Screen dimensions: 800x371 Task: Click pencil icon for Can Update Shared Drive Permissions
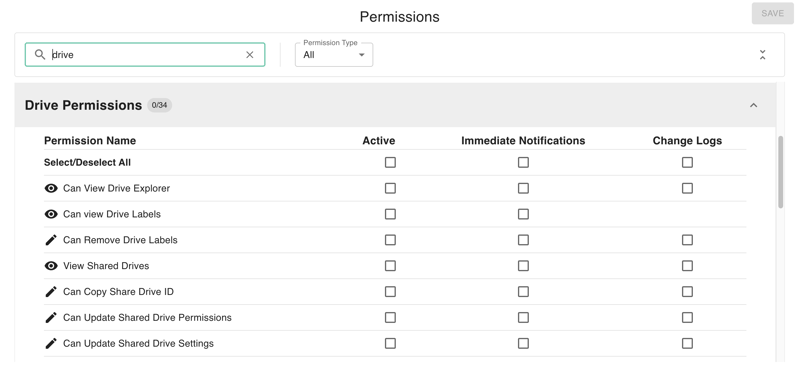[51, 317]
